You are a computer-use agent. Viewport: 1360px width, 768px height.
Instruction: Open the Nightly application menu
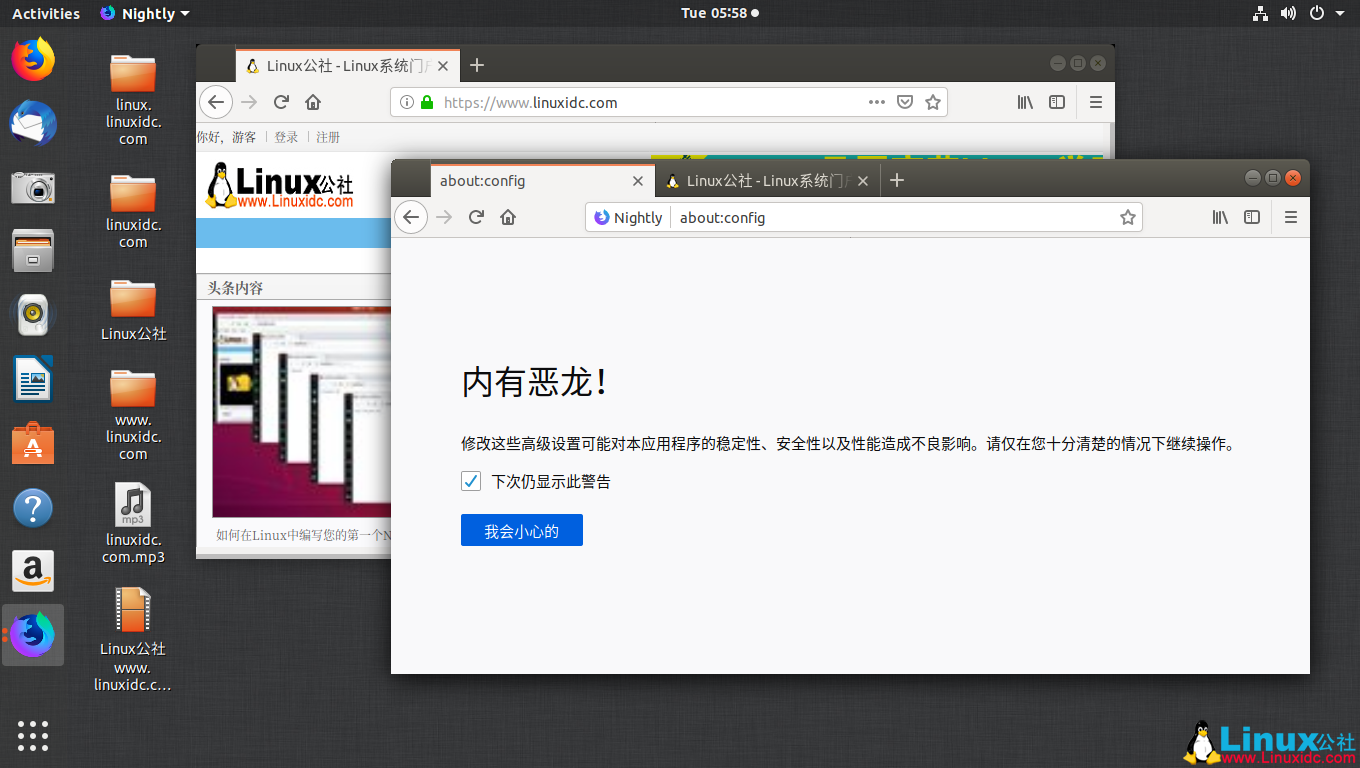point(145,14)
